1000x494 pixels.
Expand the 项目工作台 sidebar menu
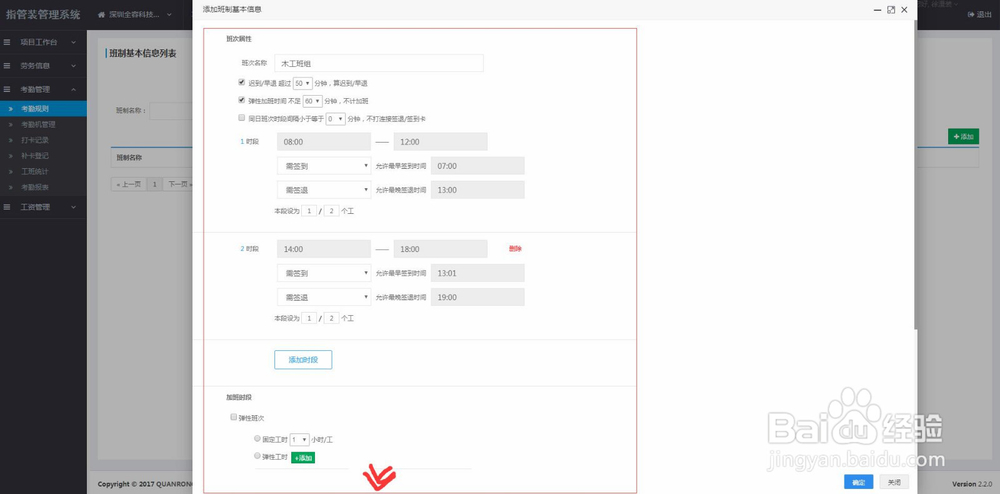43,42
